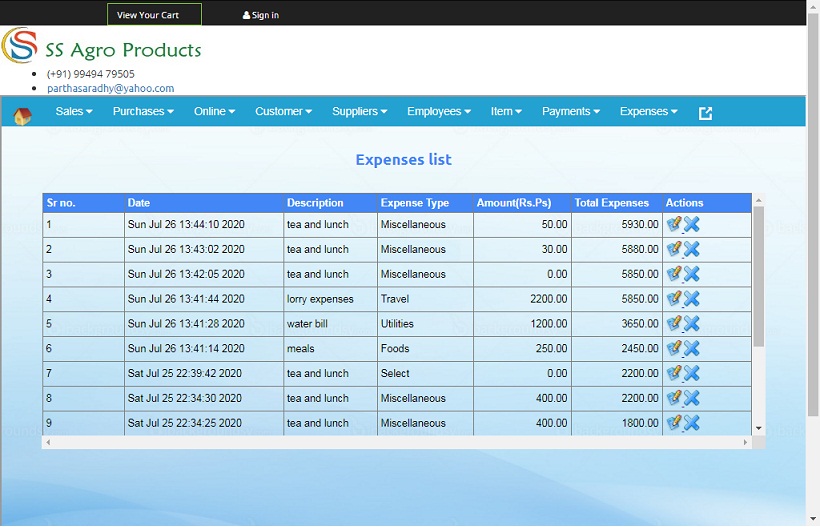Screen dimensions: 820x527
Task: Delete row 3 expense entry
Action: pos(691,274)
